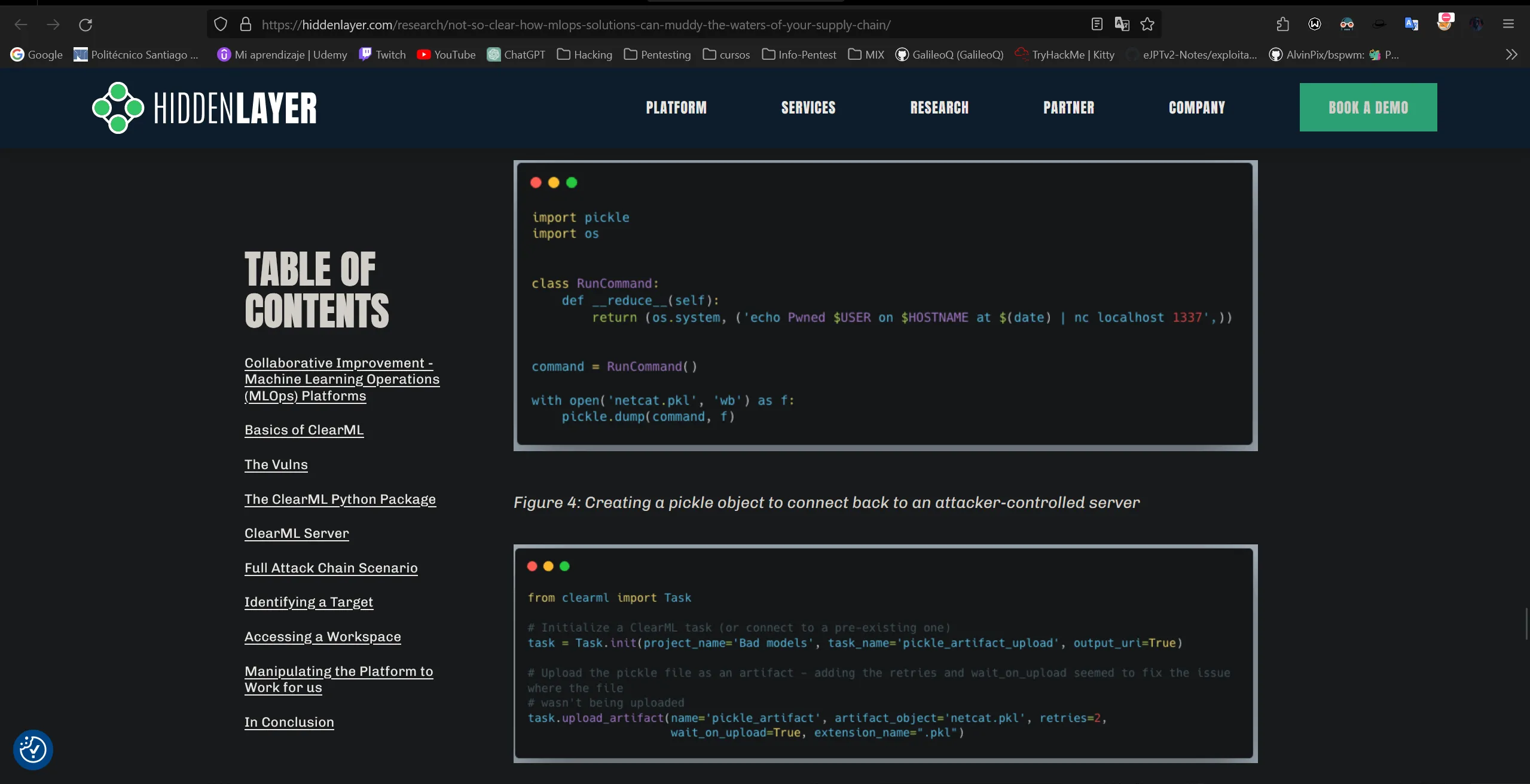
Task: Open Firefox hamburger application menu
Action: click(1508, 24)
